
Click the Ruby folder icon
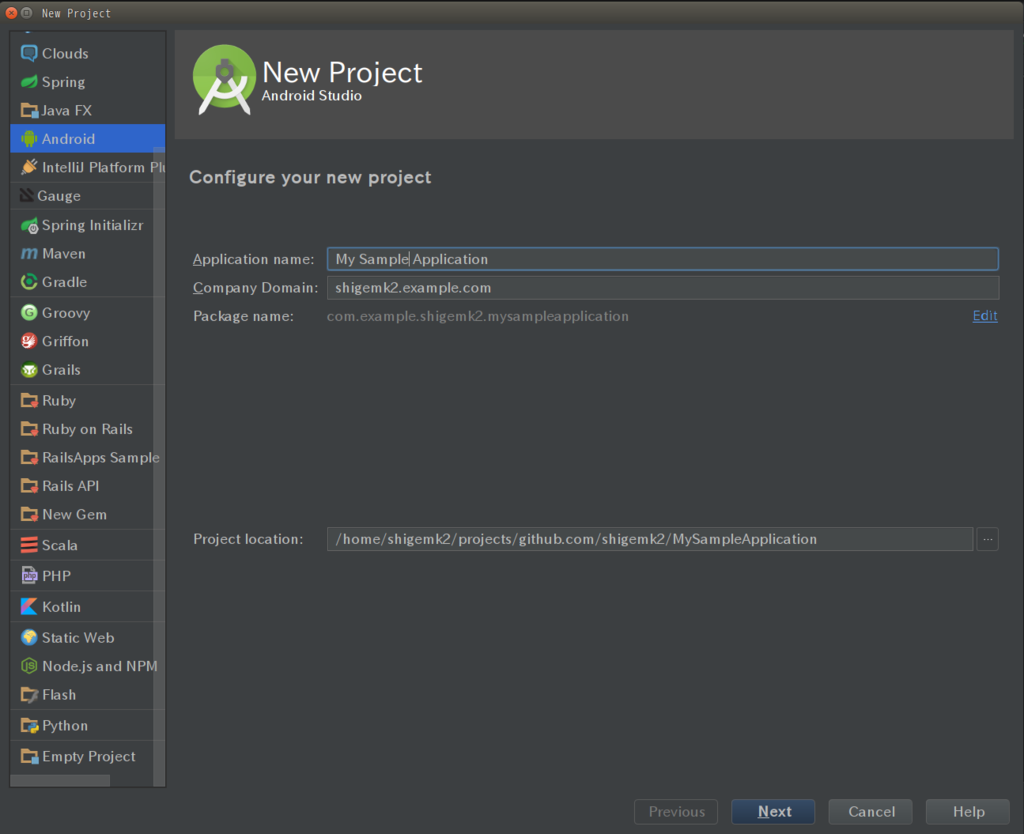(x=29, y=400)
